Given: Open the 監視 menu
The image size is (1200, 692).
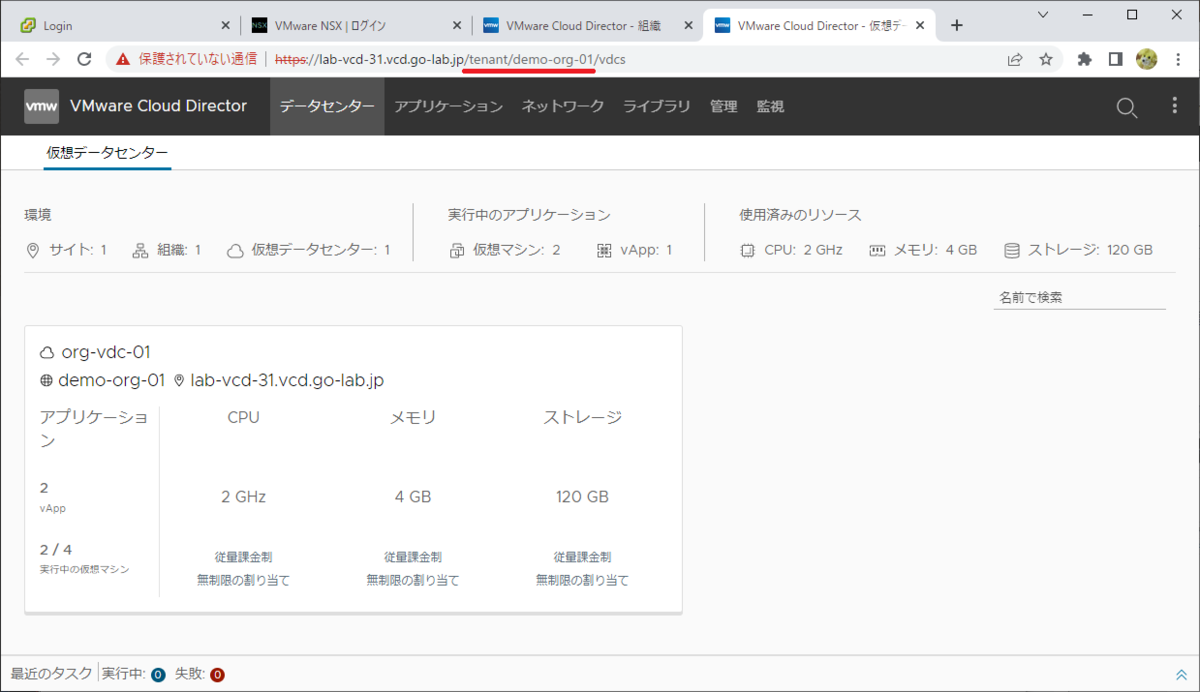Looking at the screenshot, I should (770, 106).
